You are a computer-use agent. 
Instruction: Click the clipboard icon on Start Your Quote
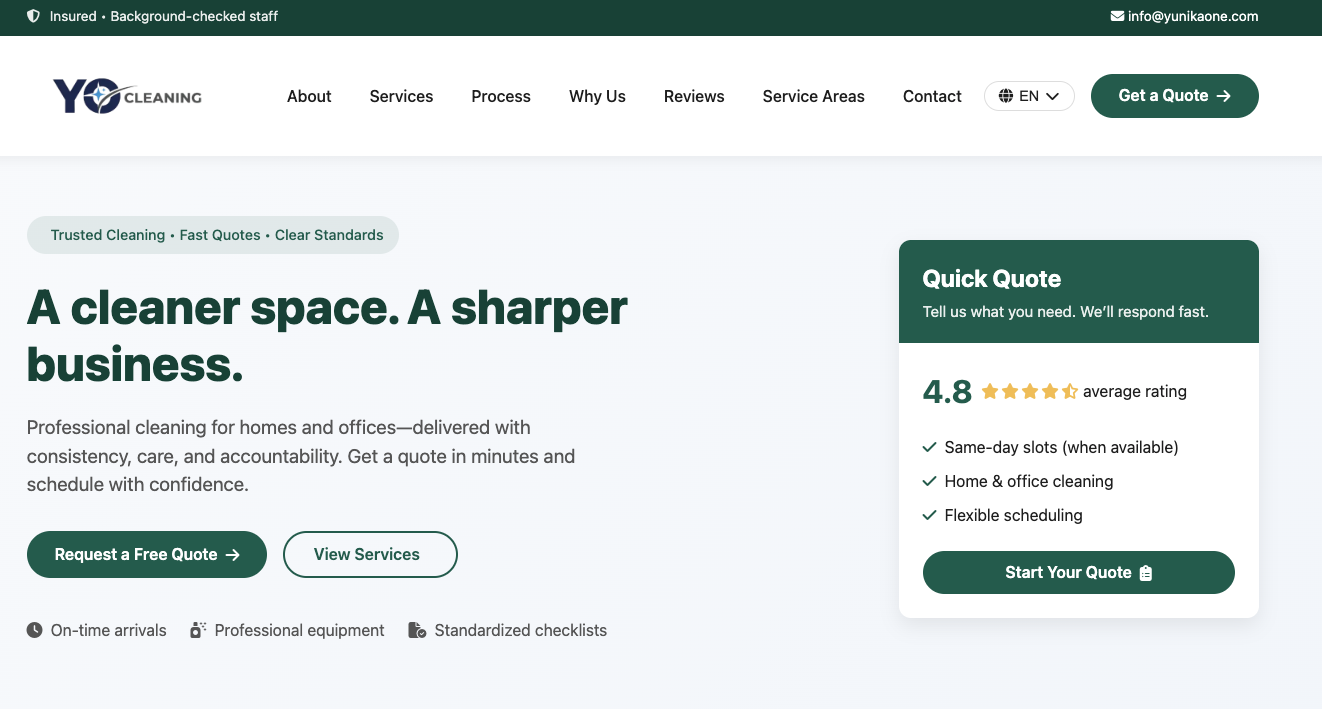point(1146,573)
